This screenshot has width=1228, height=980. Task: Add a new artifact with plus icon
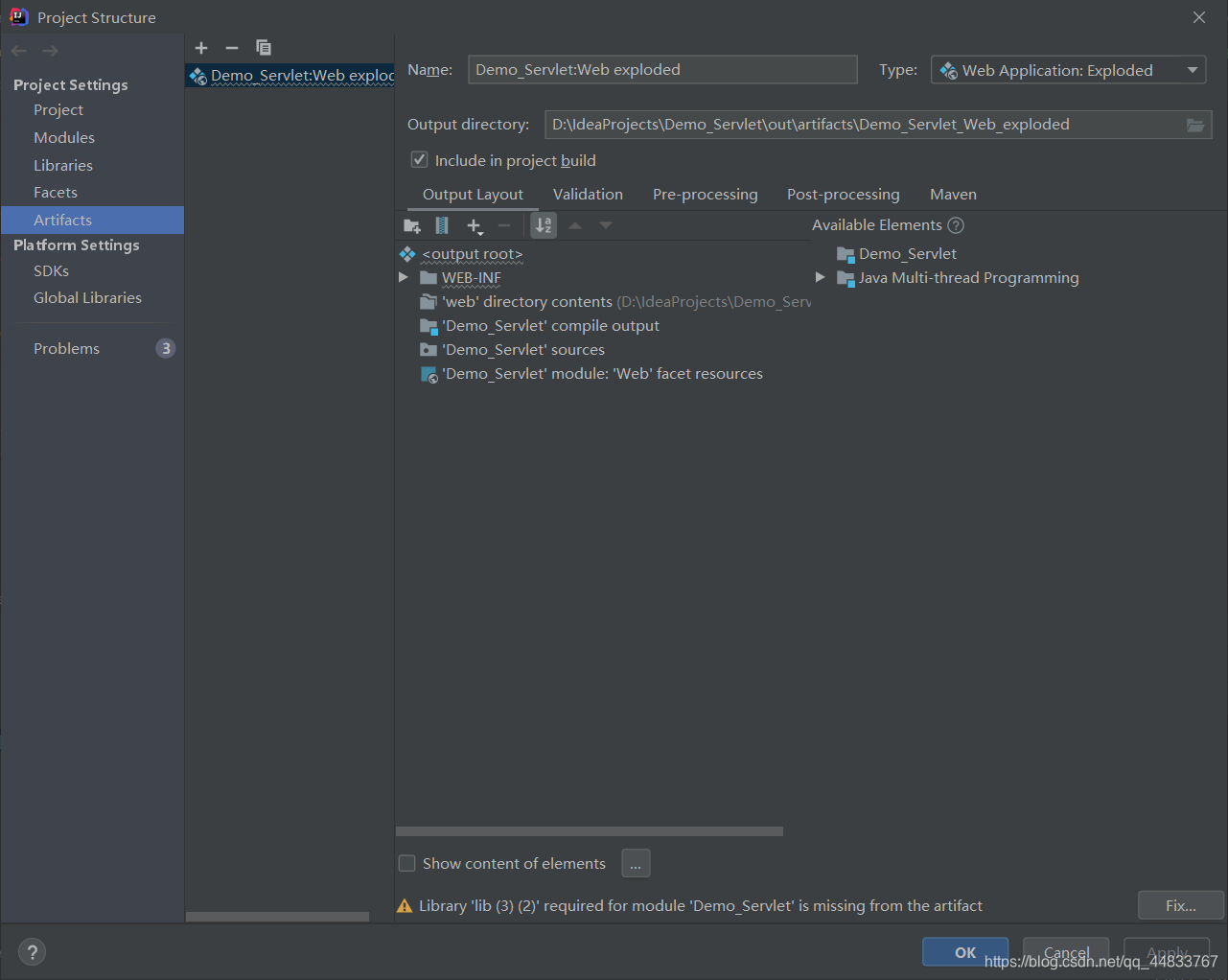coord(201,48)
